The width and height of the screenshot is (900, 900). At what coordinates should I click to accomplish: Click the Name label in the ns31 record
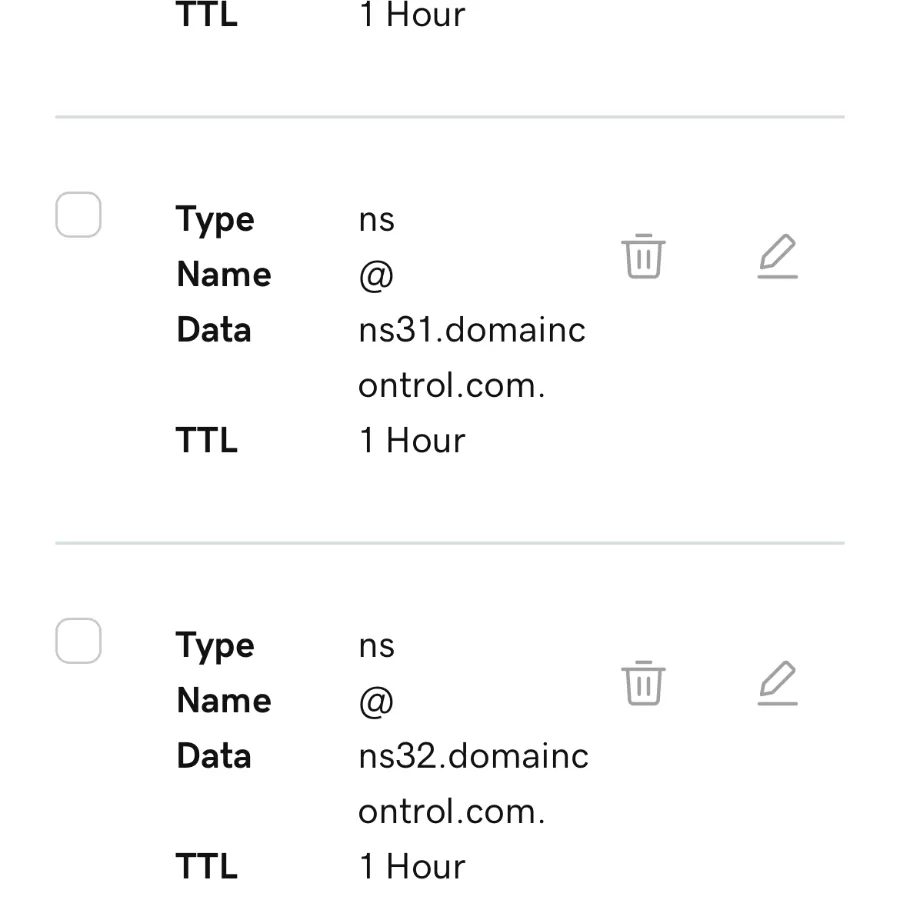[223, 275]
